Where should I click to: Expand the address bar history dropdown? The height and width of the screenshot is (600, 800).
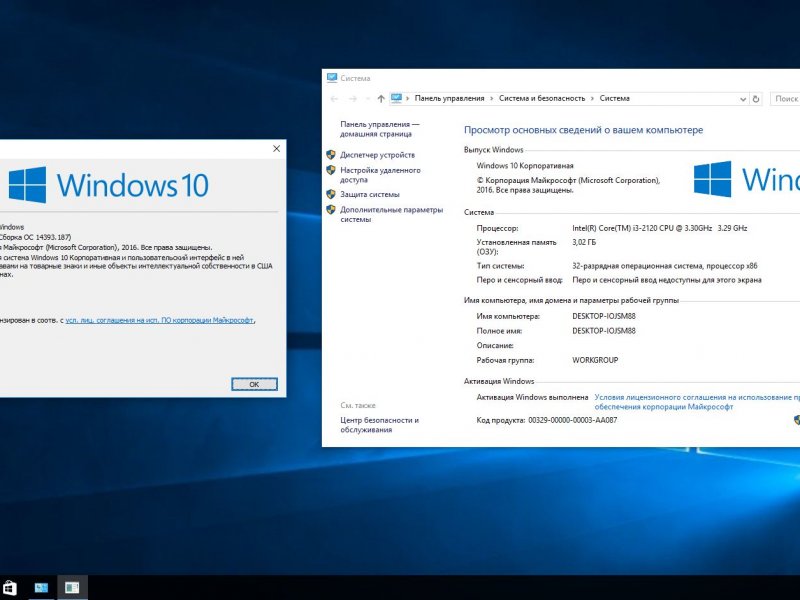(743, 99)
